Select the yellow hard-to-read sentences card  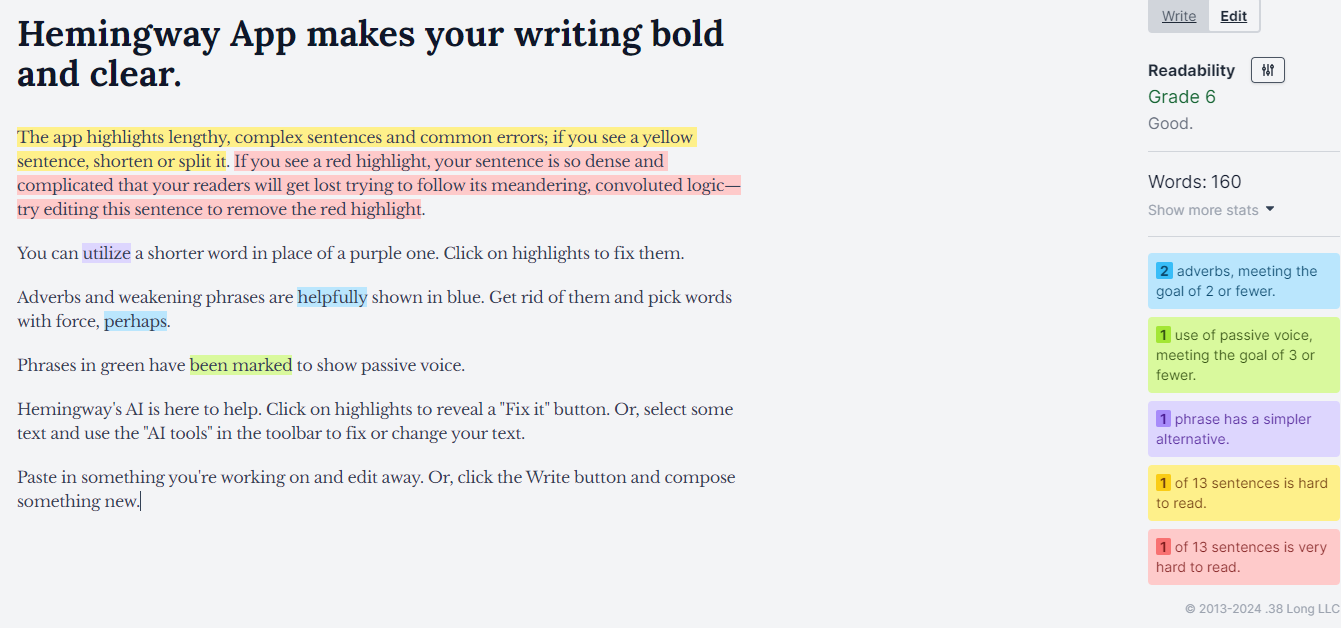(1242, 492)
